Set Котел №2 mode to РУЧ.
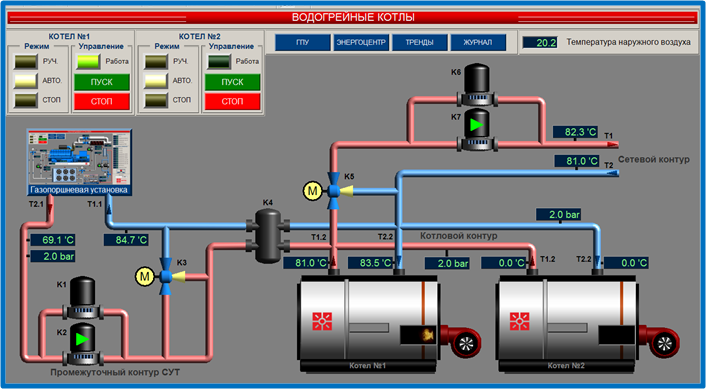The width and height of the screenshot is (706, 389). coord(156,62)
